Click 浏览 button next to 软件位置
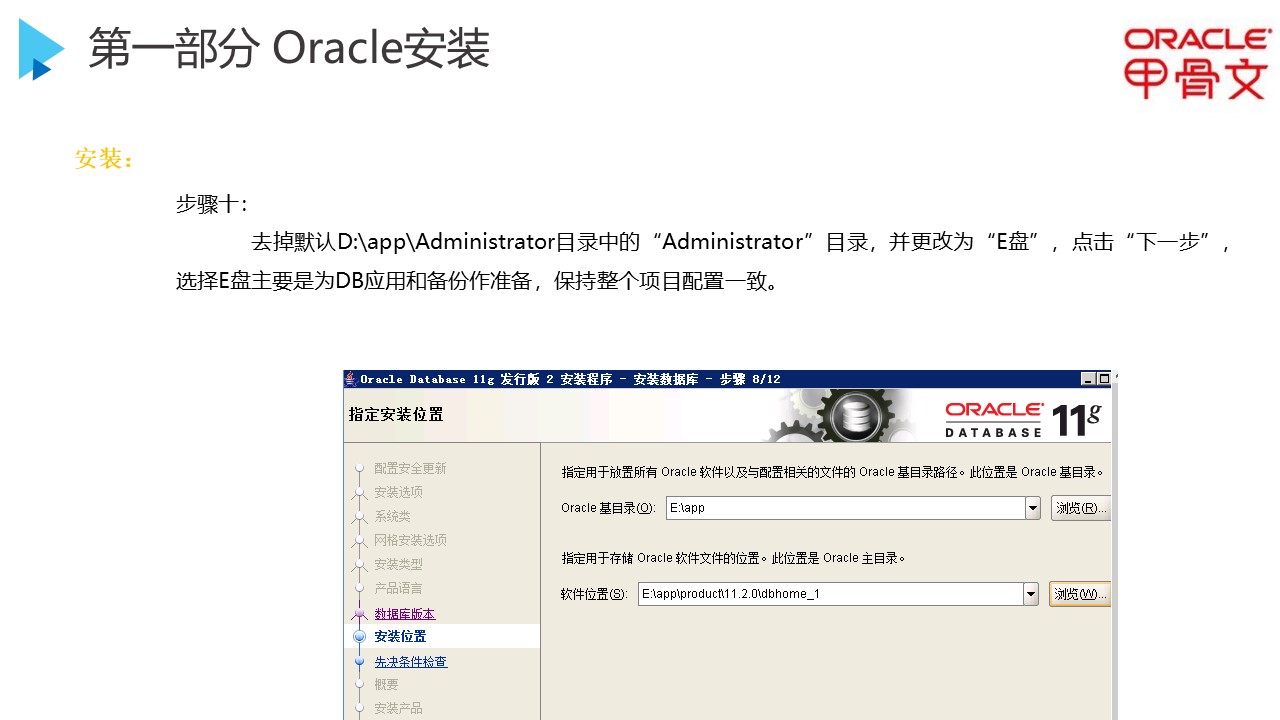Viewport: 1280px width, 720px height. 1080,594
